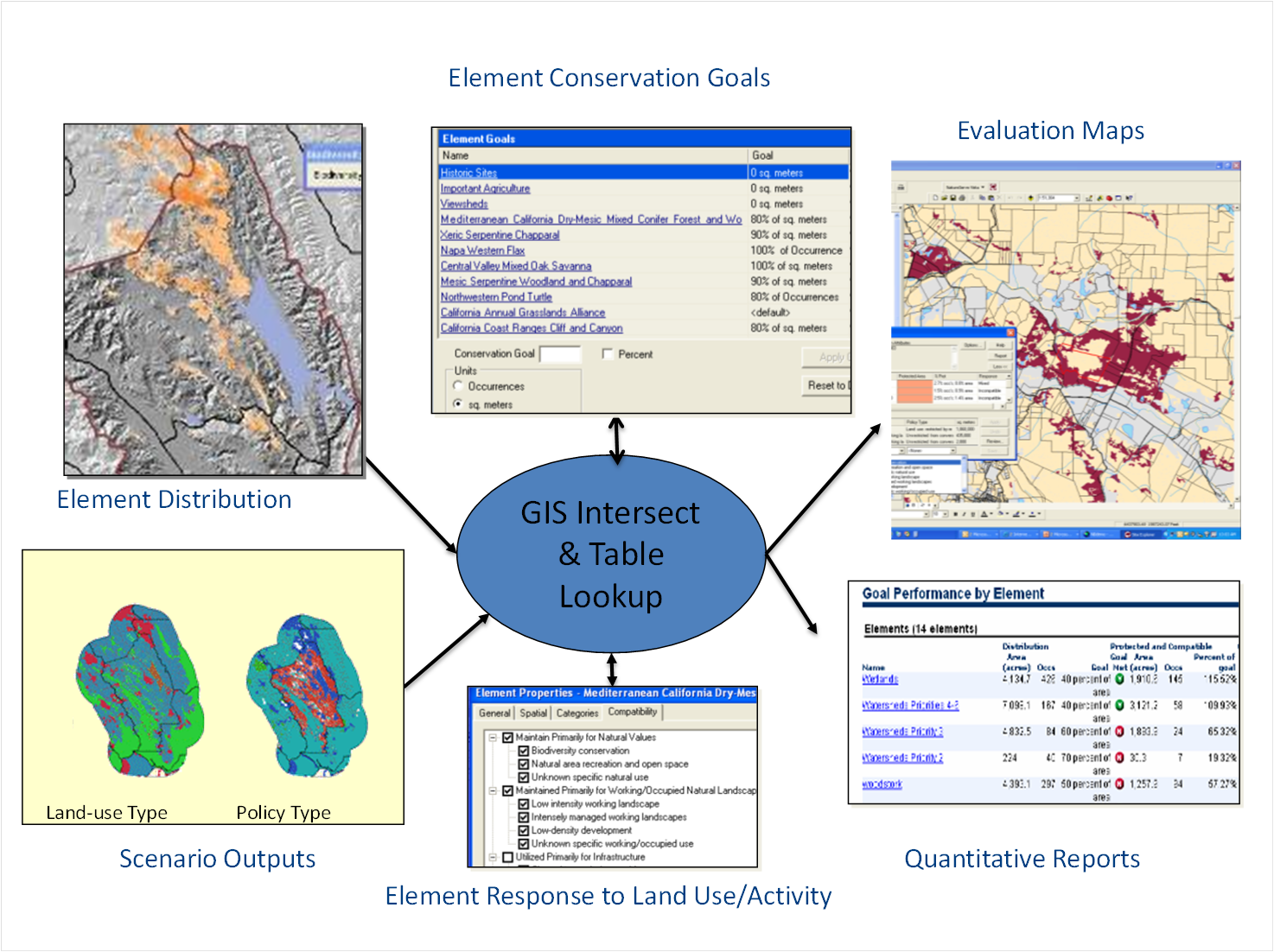1274x952 pixels.
Task: Click the Print icon in the map window
Action: click(x=962, y=197)
